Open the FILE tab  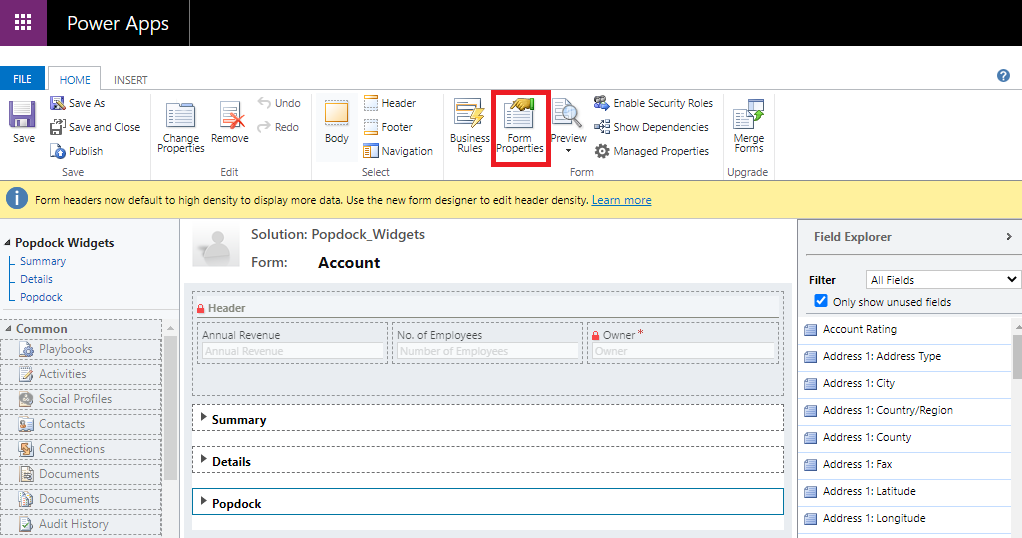(22, 79)
